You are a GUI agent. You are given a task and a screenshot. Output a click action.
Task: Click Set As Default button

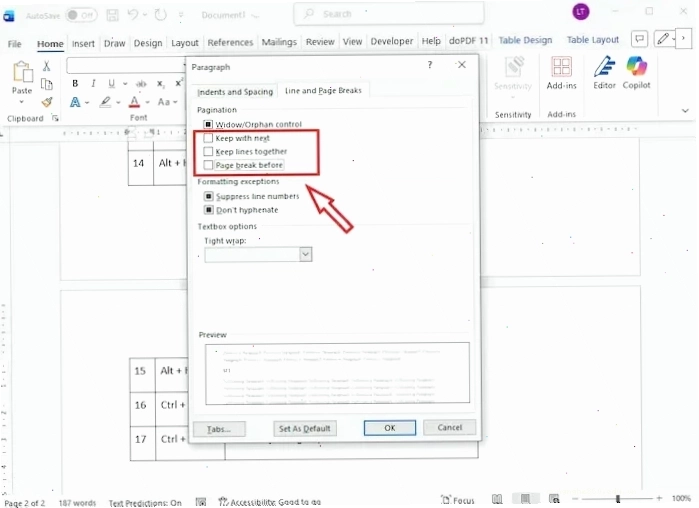pos(304,429)
